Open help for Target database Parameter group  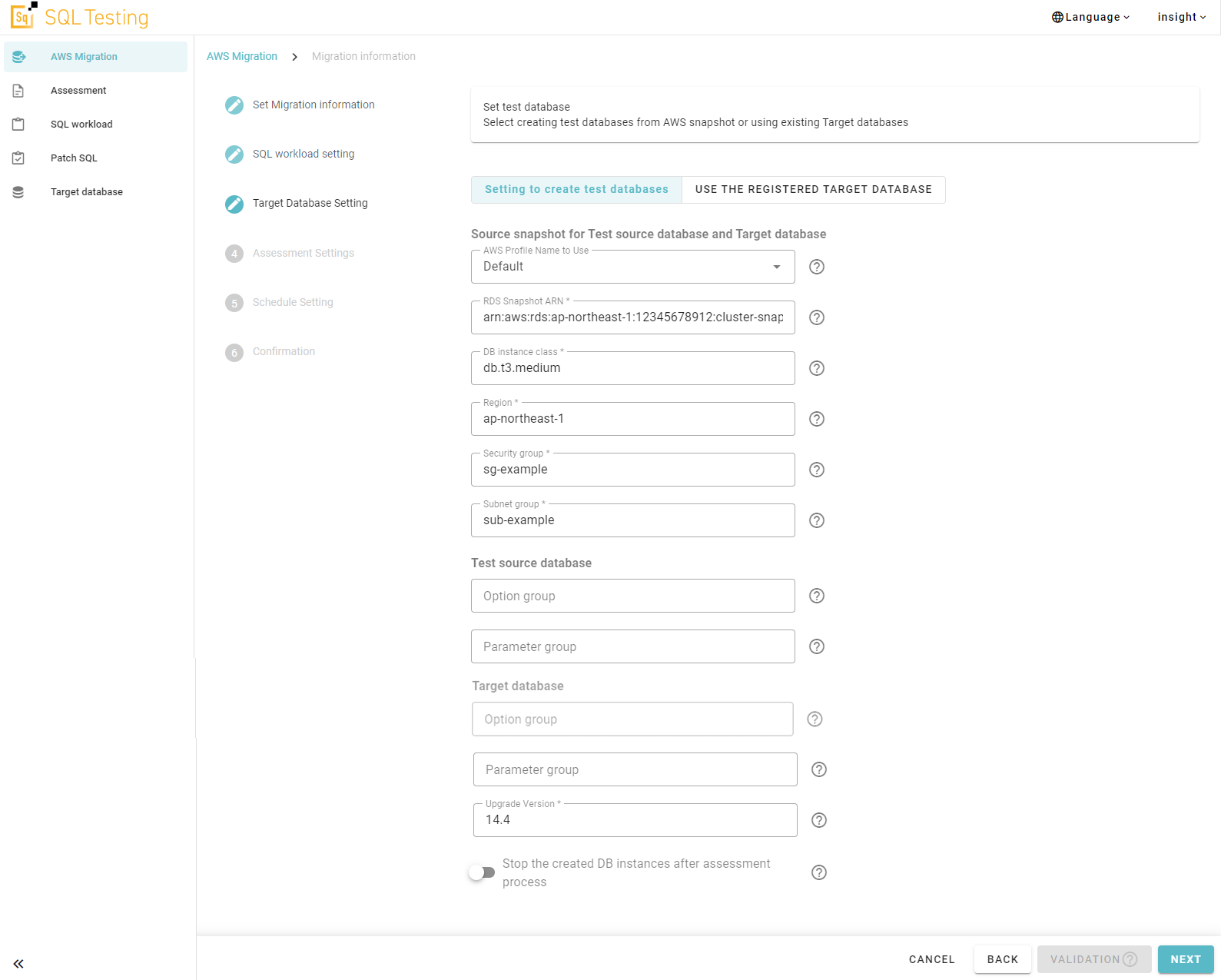[819, 769]
